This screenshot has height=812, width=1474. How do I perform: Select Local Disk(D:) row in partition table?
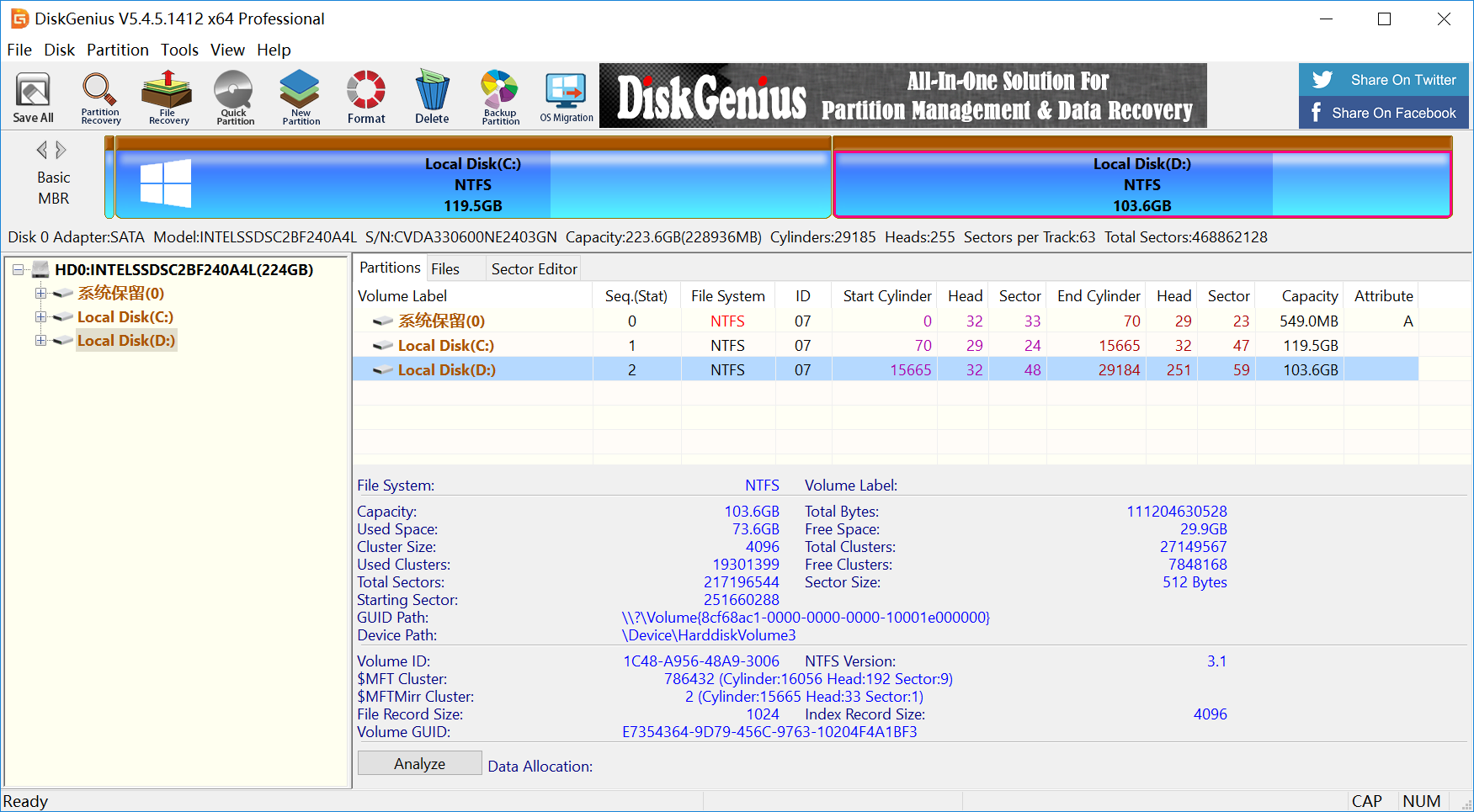886,369
